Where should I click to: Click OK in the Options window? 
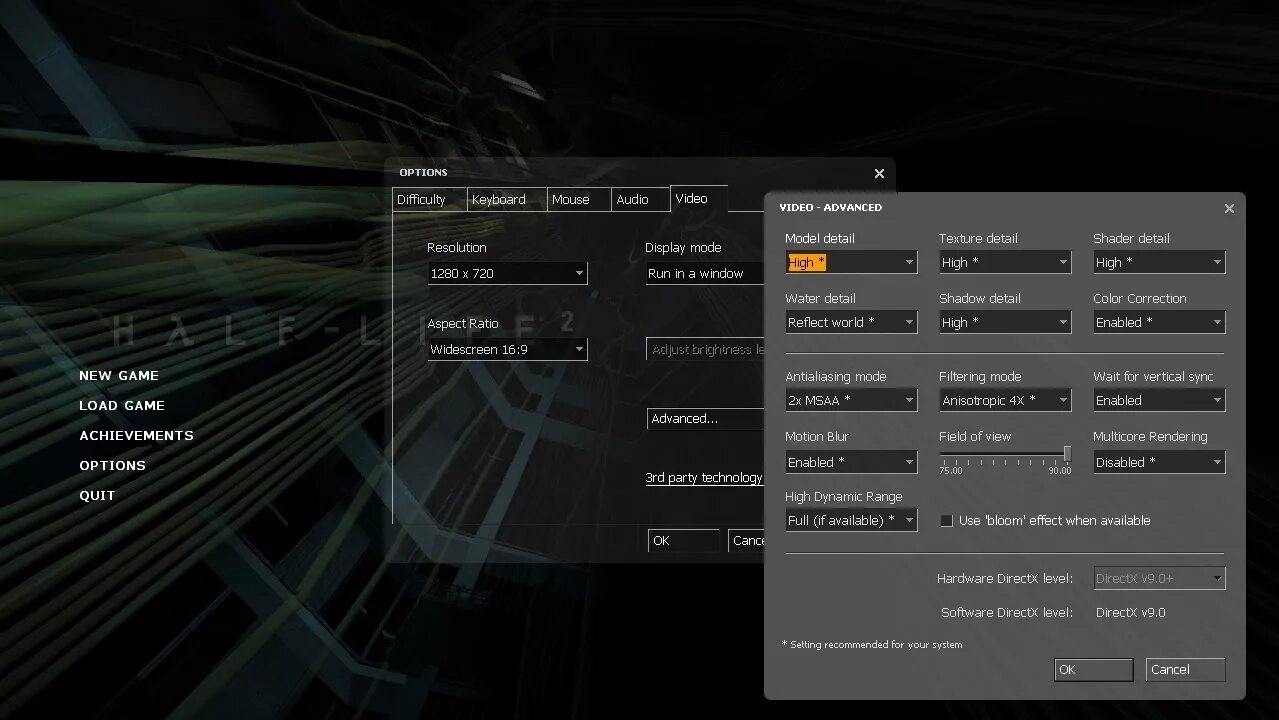pos(683,541)
